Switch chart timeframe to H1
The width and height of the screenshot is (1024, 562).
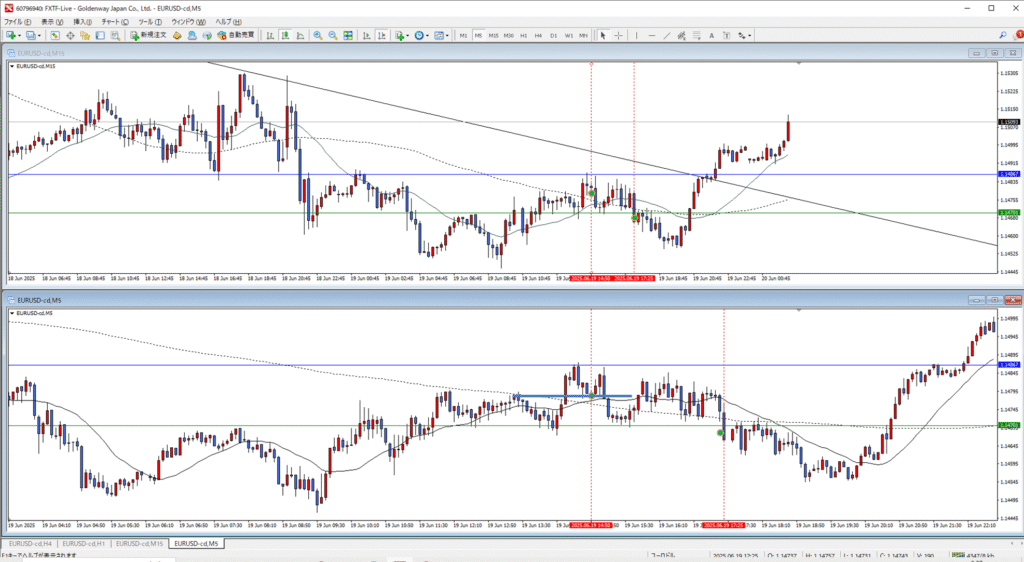523,35
